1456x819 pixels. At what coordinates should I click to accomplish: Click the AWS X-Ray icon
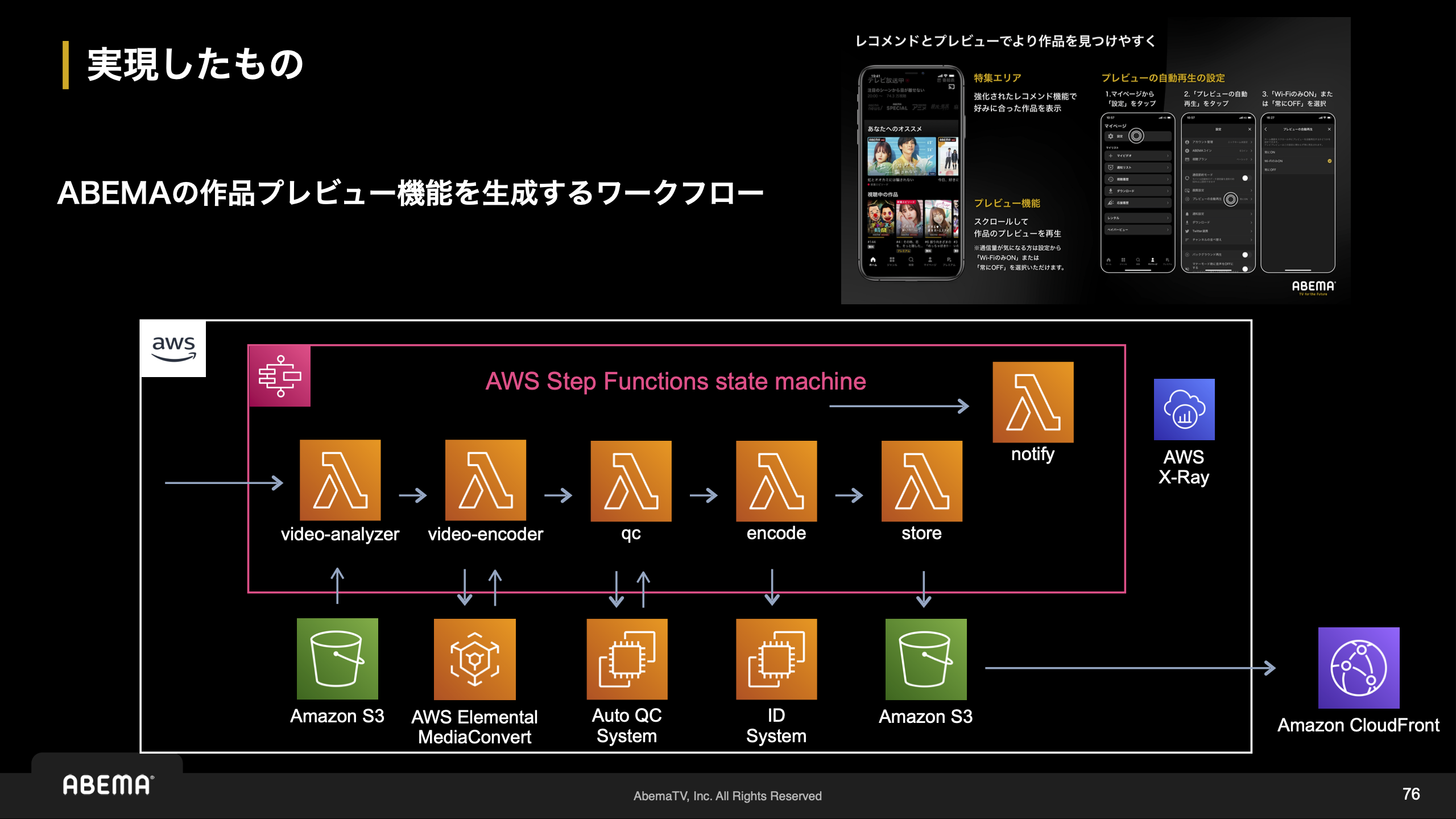[1184, 409]
